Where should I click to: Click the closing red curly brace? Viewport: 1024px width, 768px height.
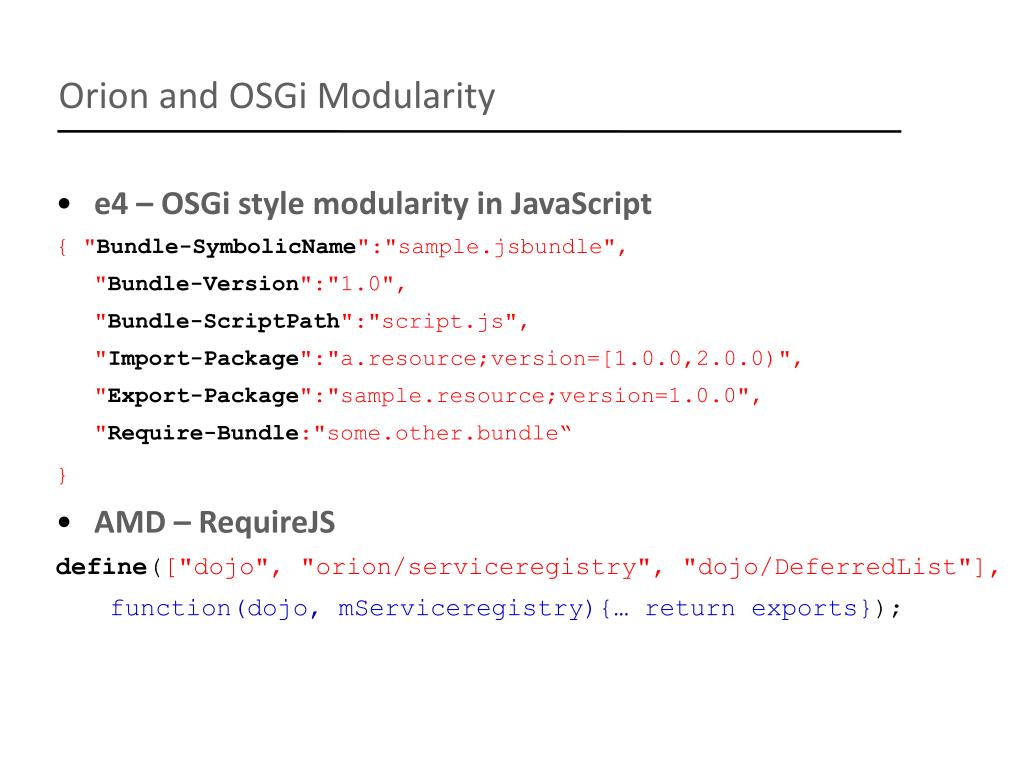point(62,475)
